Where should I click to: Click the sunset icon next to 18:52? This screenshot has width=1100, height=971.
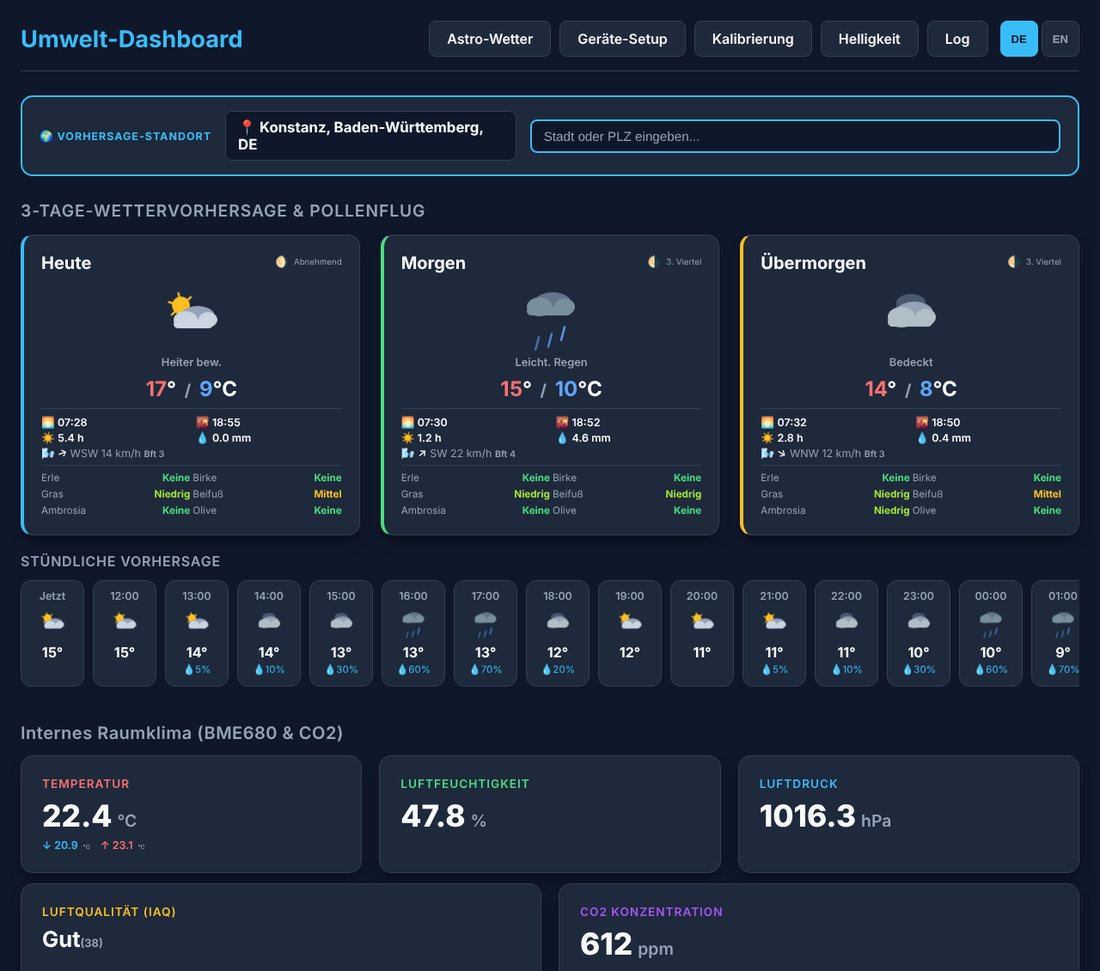[x=562, y=422]
